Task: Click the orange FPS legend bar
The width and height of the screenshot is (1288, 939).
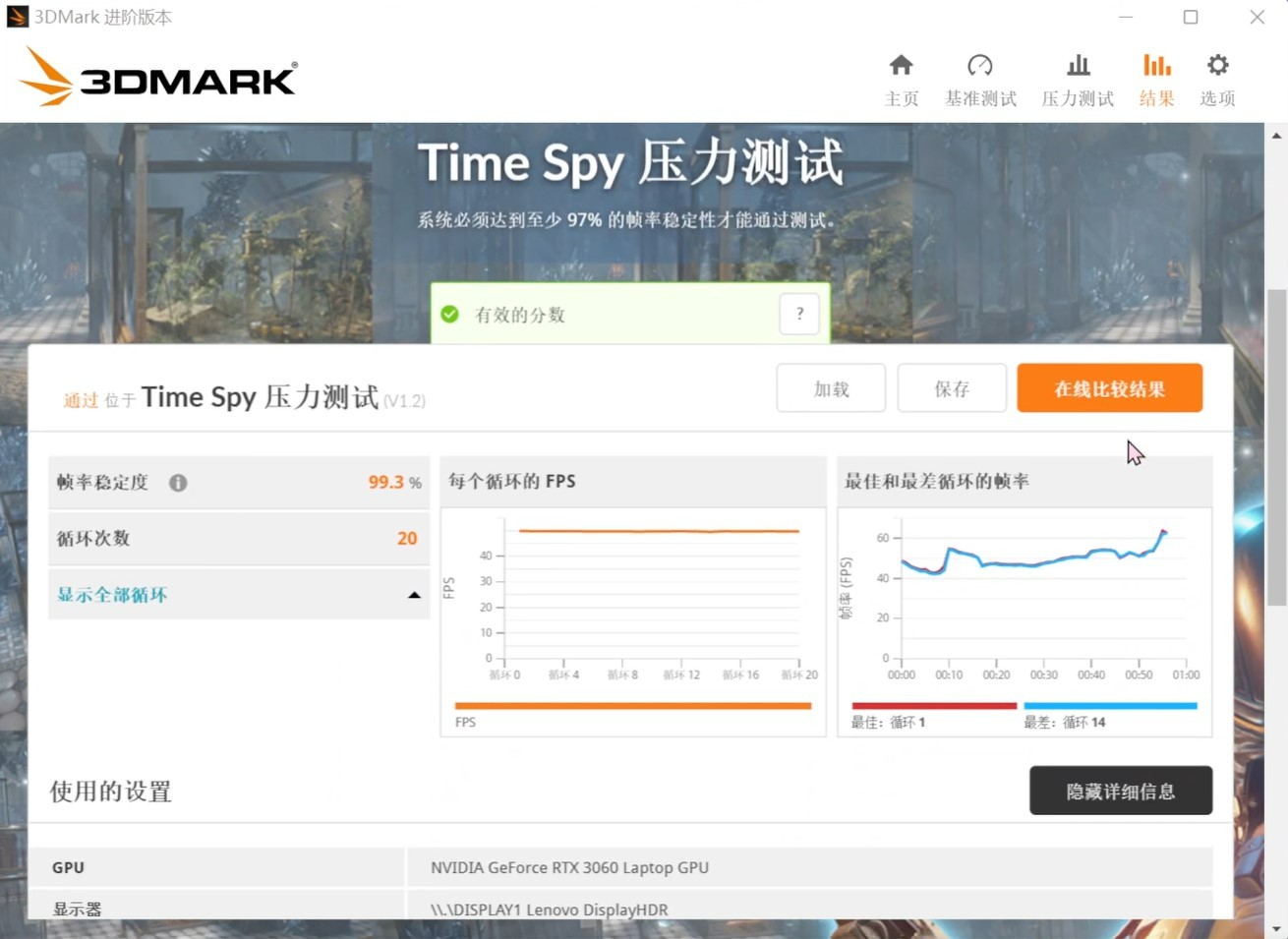Action: [x=633, y=705]
